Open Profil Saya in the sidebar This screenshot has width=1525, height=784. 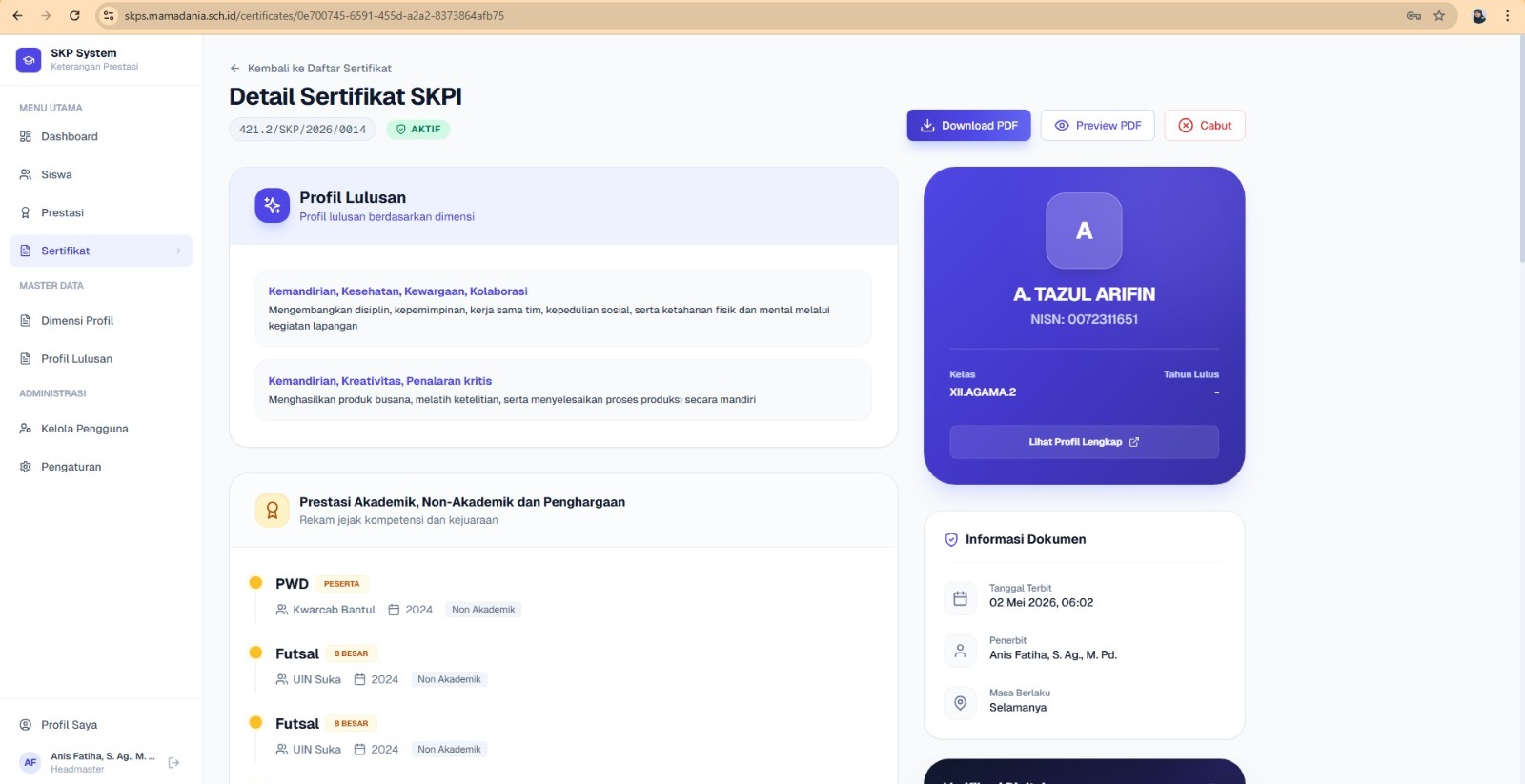coord(101,724)
